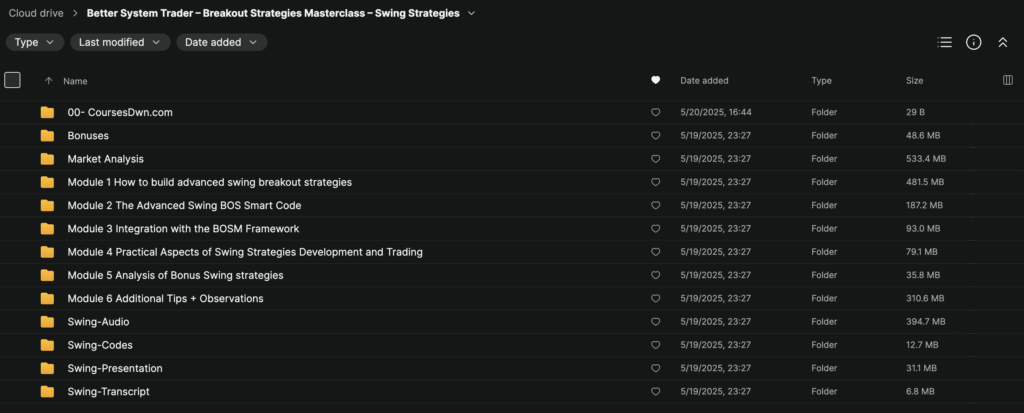Open the column settings icon
The width and height of the screenshot is (1024, 413).
click(x=1008, y=80)
